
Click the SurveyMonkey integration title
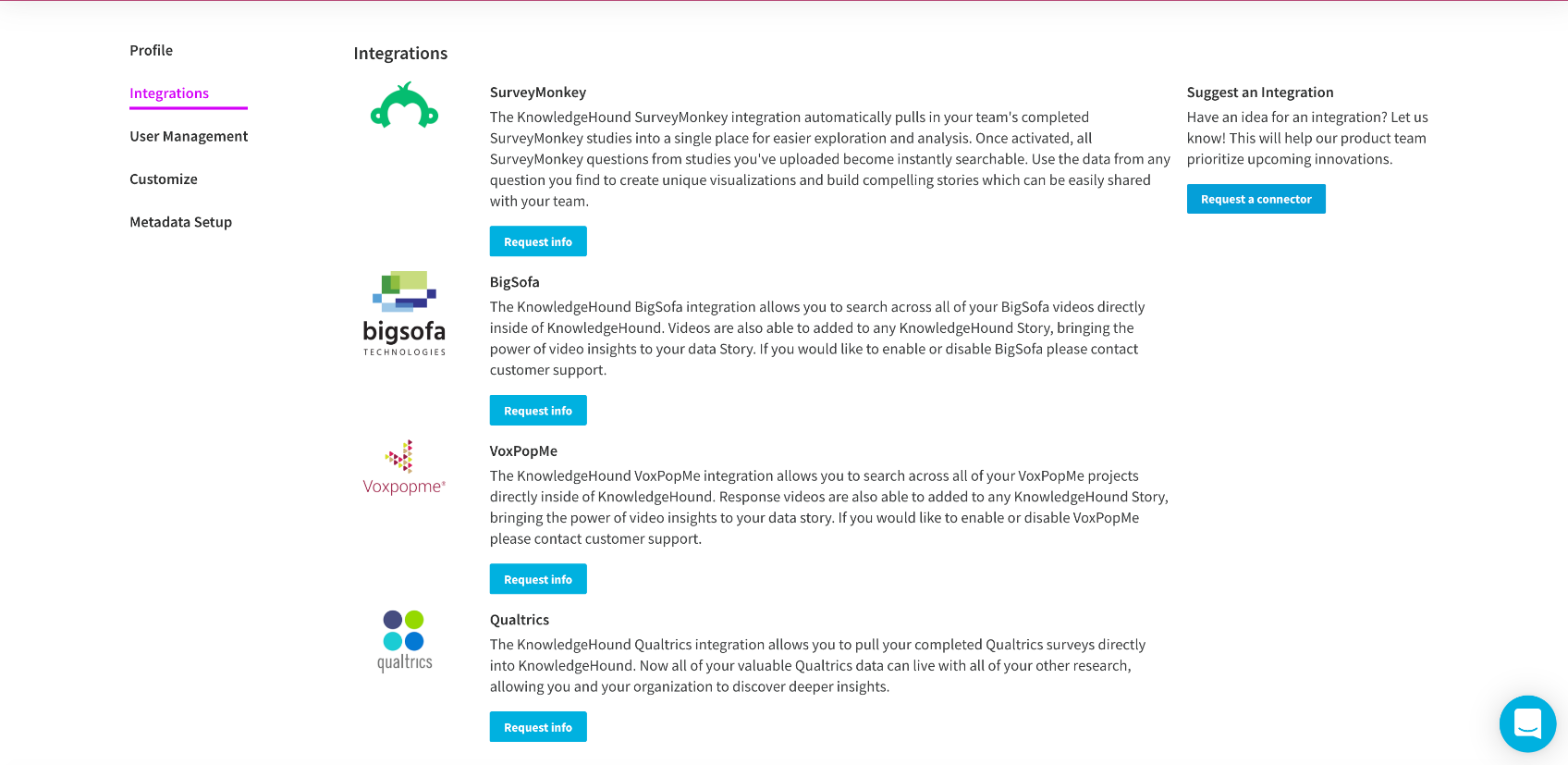[538, 93]
